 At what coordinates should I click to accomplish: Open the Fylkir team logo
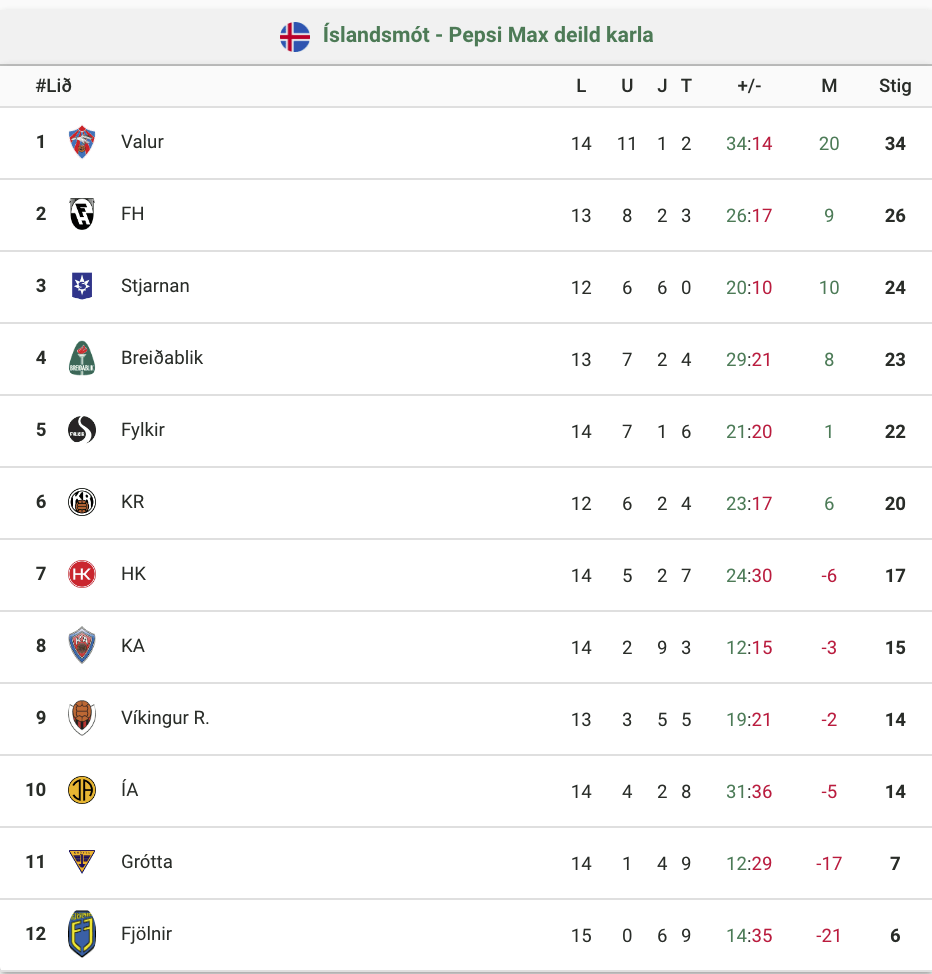pyautogui.click(x=81, y=430)
